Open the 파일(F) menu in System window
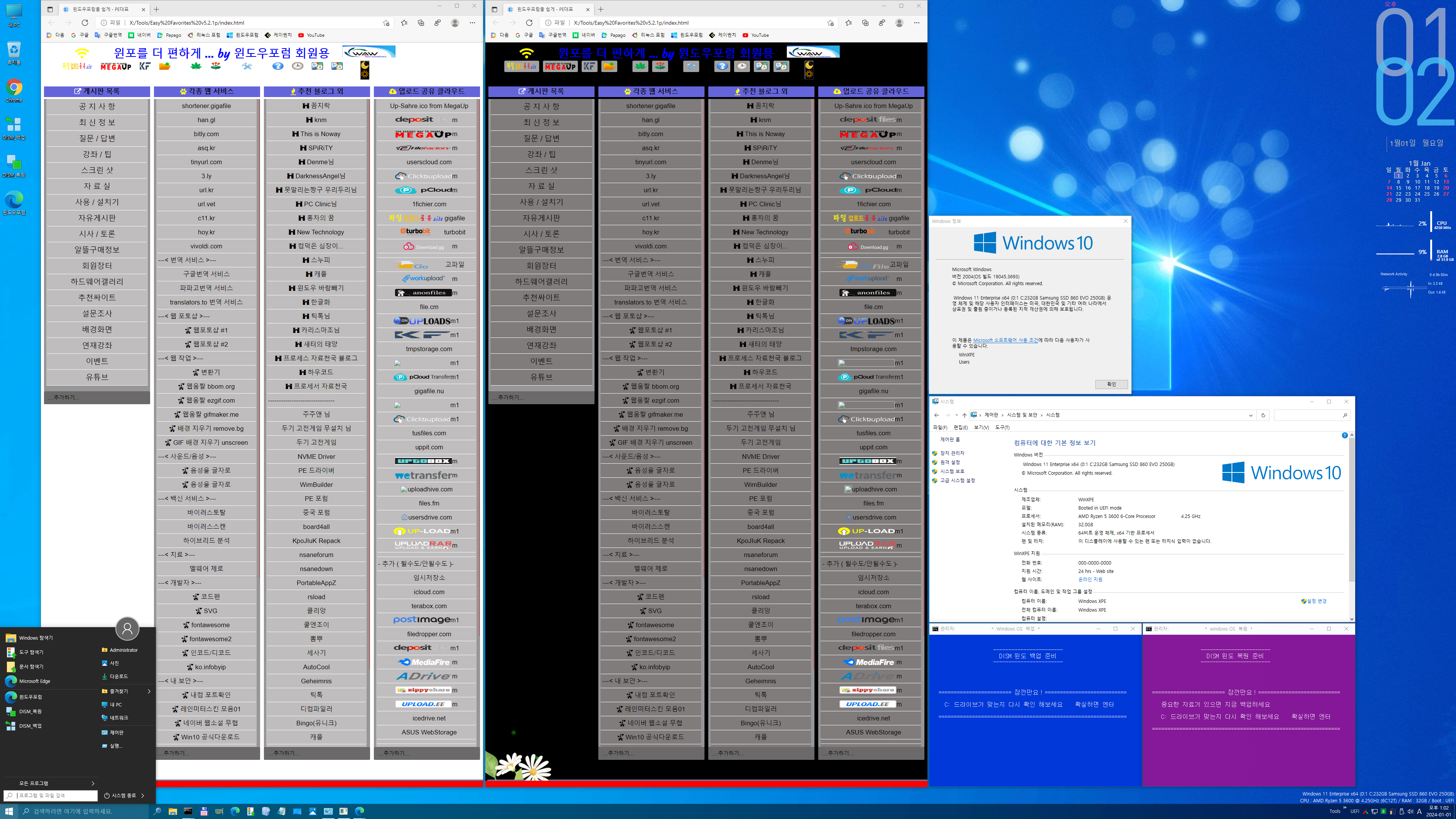Image resolution: width=1456 pixels, height=819 pixels. click(x=940, y=427)
